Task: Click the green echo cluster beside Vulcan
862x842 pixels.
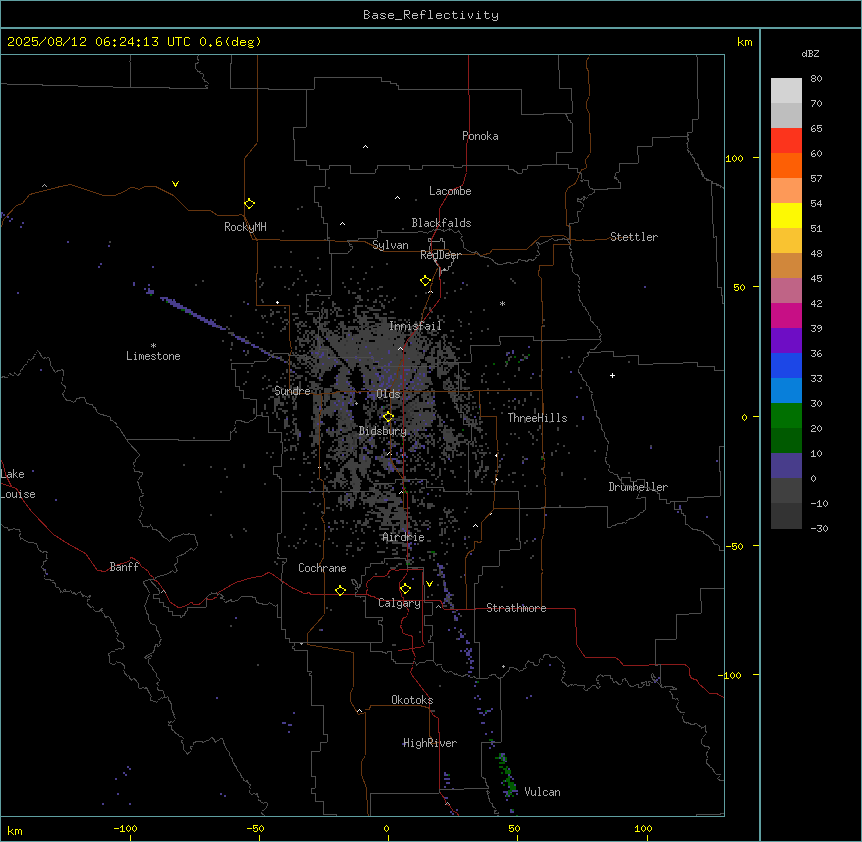Action: pyautogui.click(x=507, y=775)
